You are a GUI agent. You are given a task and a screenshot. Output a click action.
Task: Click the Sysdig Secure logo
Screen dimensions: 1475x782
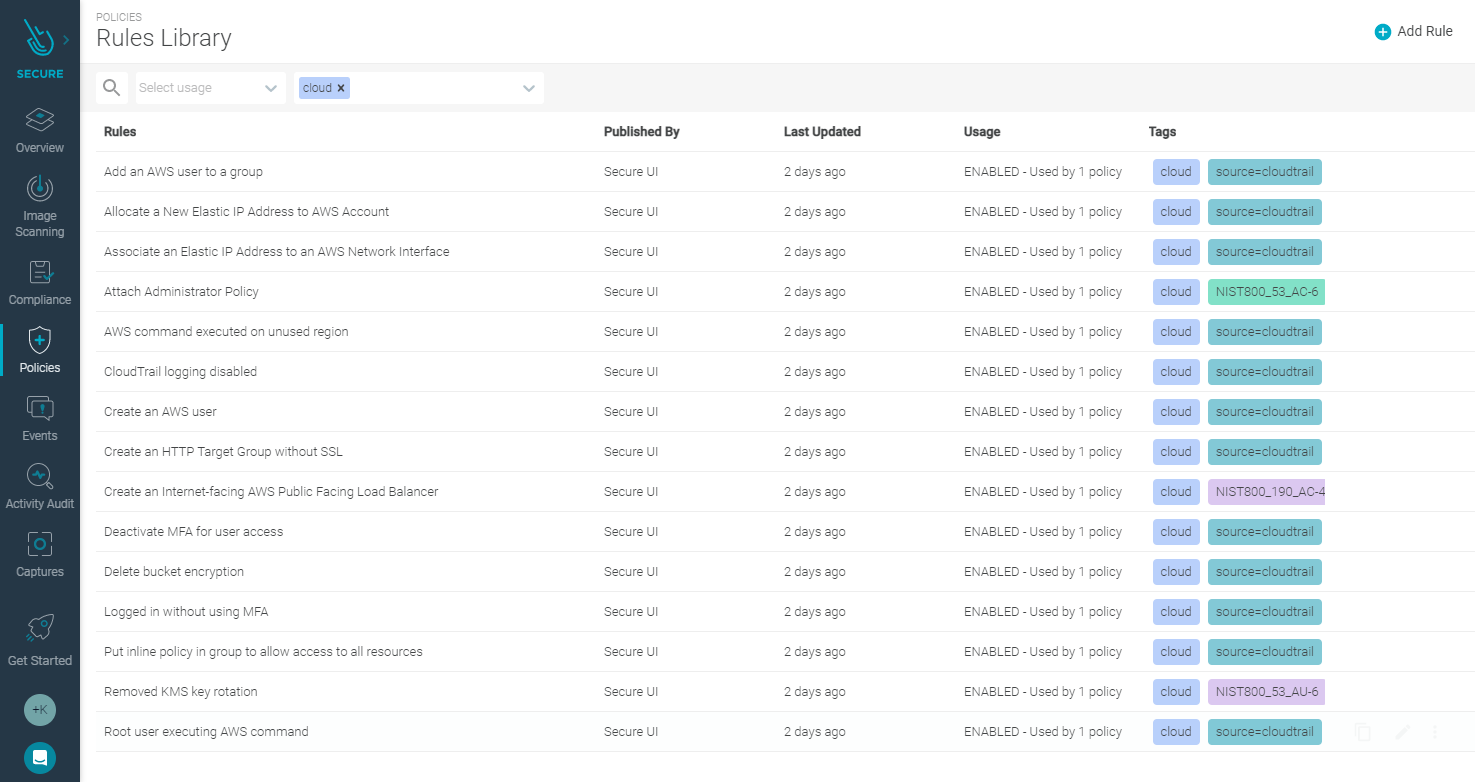coord(38,39)
